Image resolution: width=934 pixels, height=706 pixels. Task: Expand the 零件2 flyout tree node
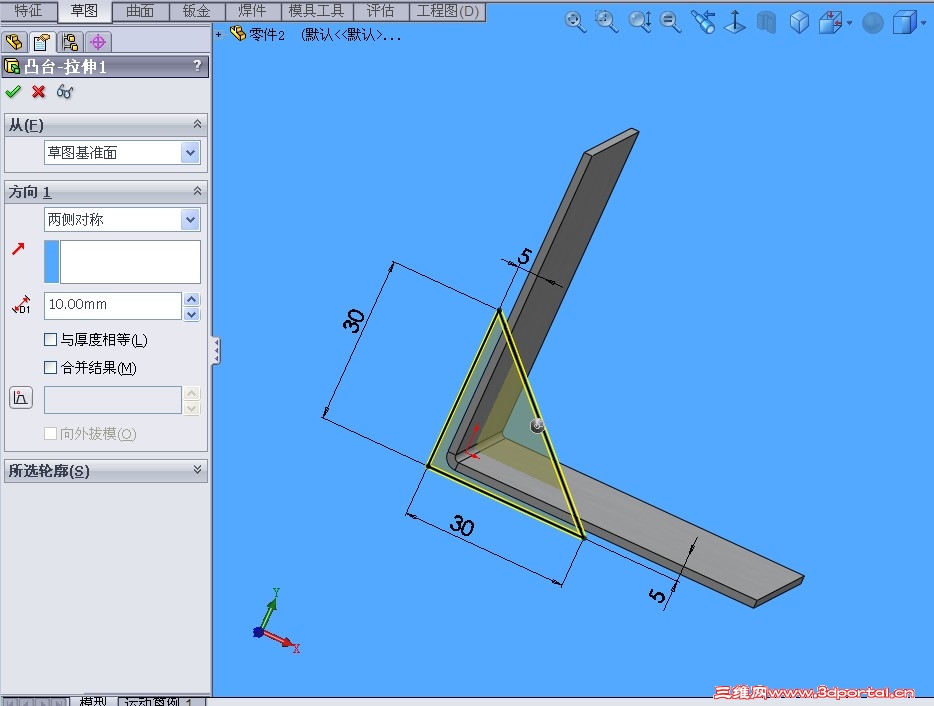[x=219, y=35]
